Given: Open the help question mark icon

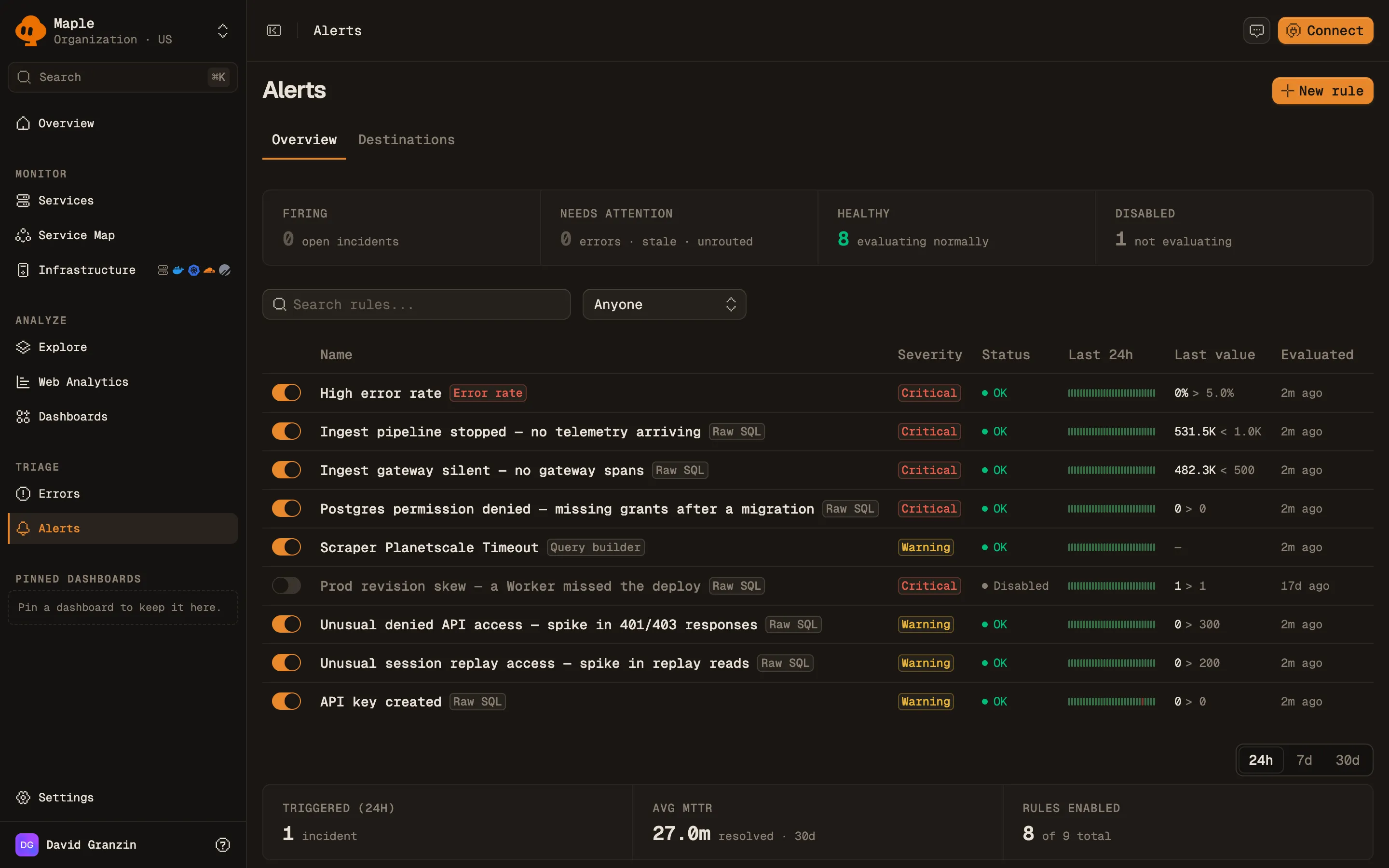Looking at the screenshot, I should pos(223,844).
